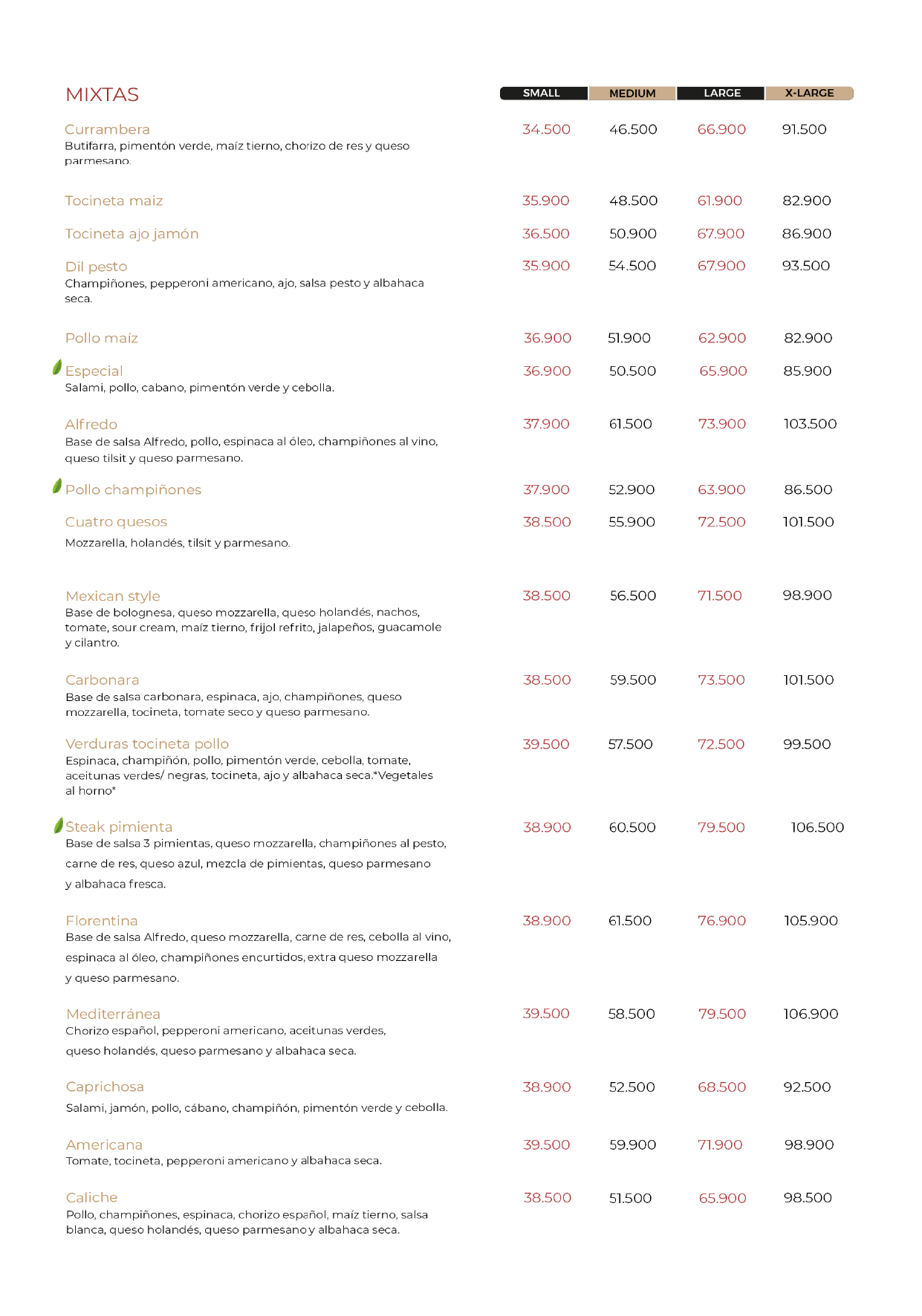Open the Currambera pizza item
Image resolution: width=922 pixels, height=1316 pixels.
(107, 129)
